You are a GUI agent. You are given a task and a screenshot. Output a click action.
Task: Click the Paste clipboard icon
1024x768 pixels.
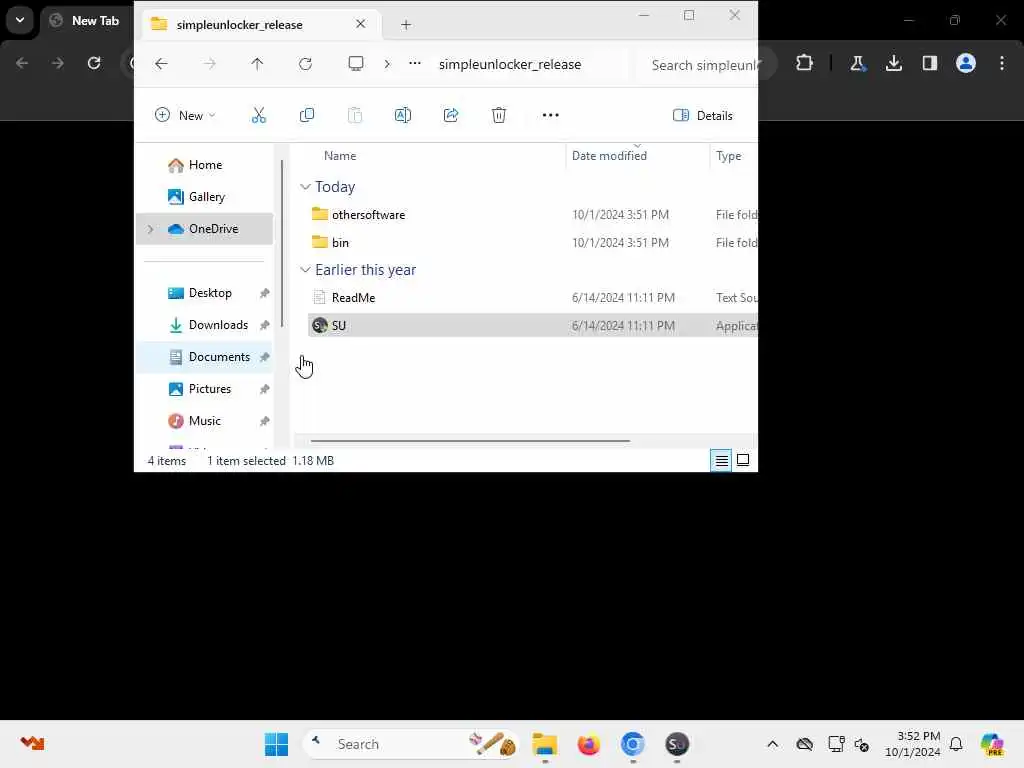355,116
